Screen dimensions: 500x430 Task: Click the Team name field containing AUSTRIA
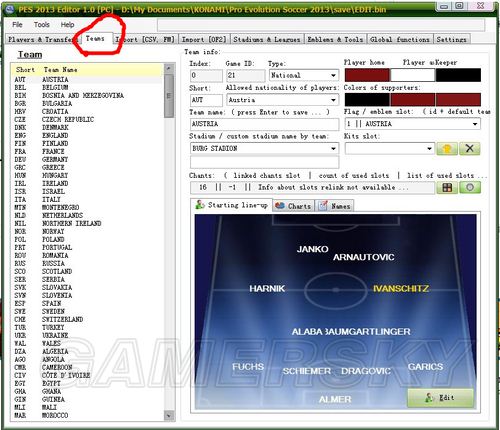tap(264, 124)
